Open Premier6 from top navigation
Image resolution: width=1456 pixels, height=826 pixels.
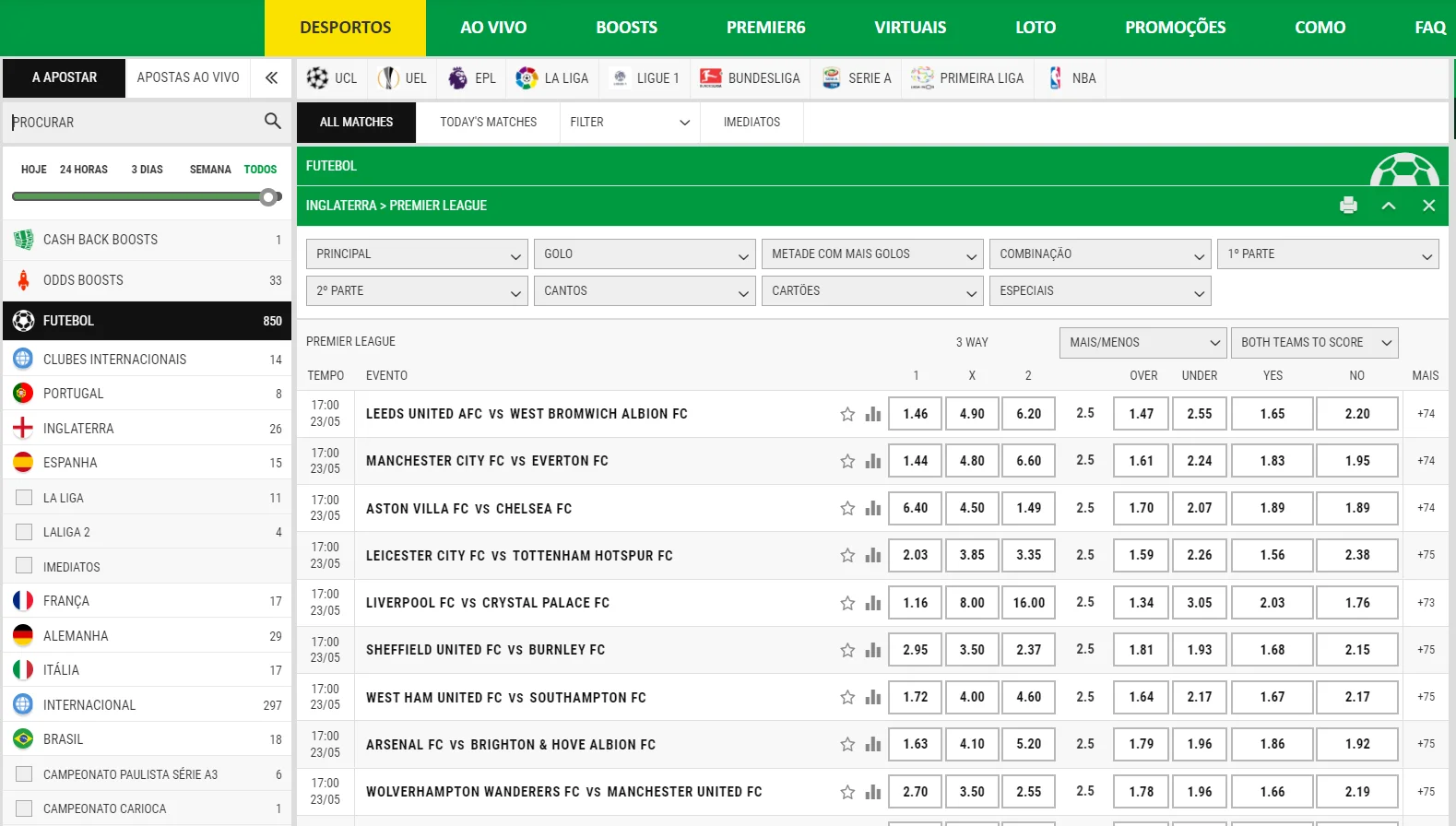pyautogui.click(x=766, y=28)
